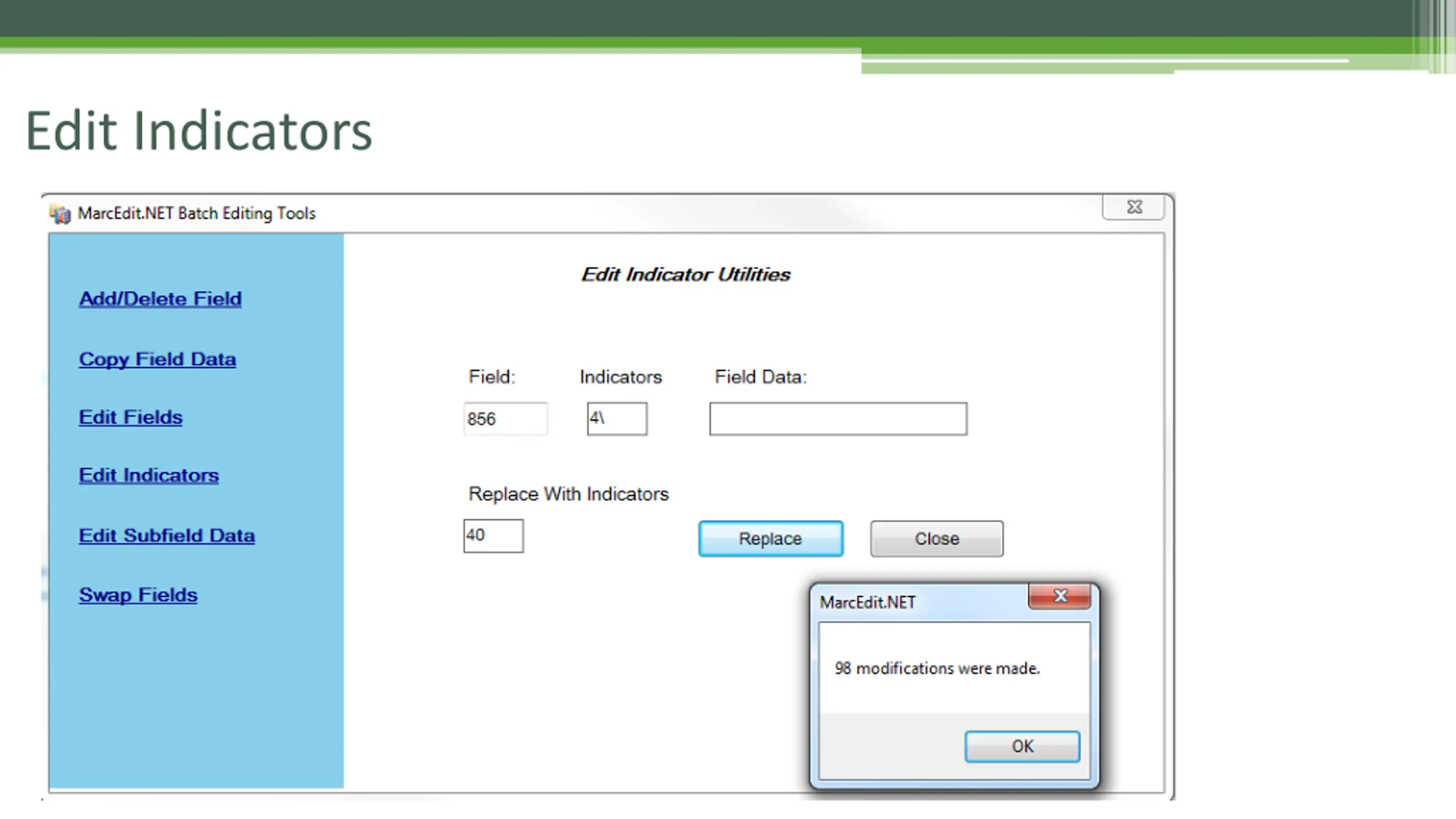Click the 'Replace With Indicators' label
1456x819 pixels.
568,494
